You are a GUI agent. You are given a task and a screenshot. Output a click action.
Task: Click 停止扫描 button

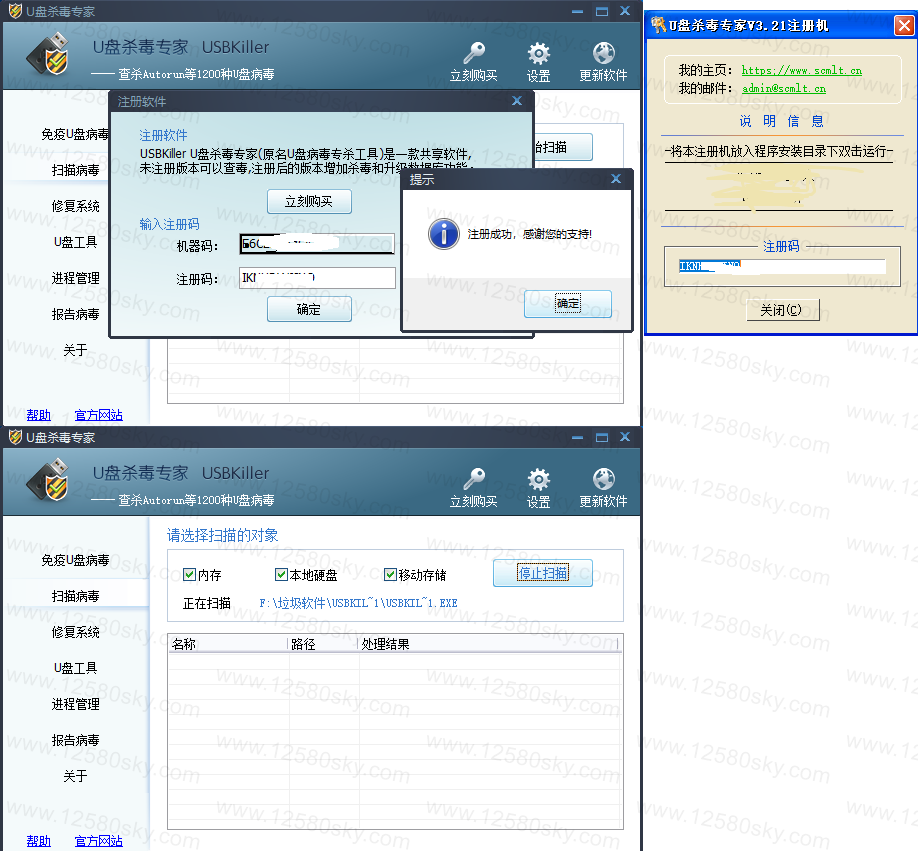(543, 573)
